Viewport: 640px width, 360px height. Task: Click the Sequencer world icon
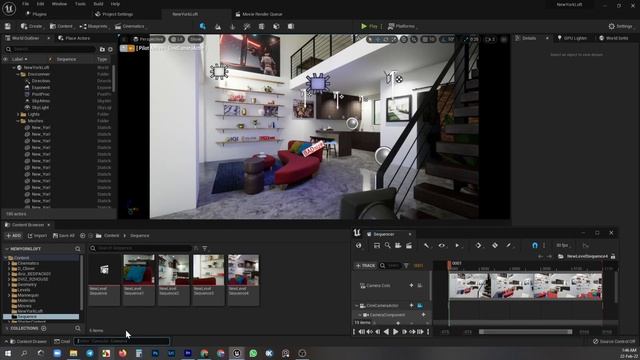[358, 245]
